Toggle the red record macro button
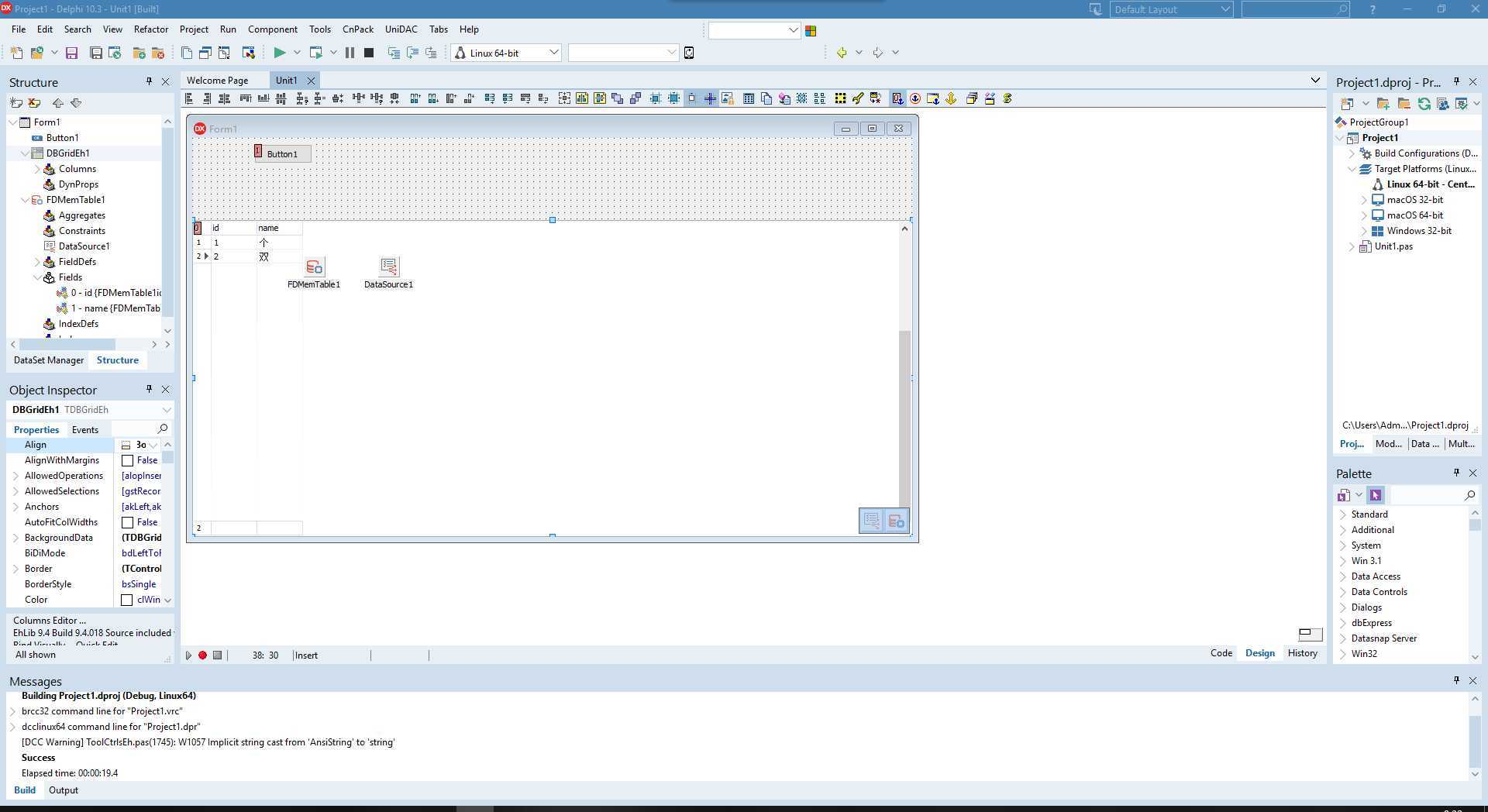The image size is (1488, 812). click(203, 655)
